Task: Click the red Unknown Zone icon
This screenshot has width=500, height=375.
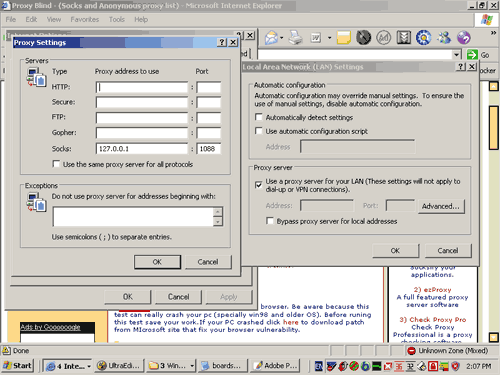Action: coord(411,351)
